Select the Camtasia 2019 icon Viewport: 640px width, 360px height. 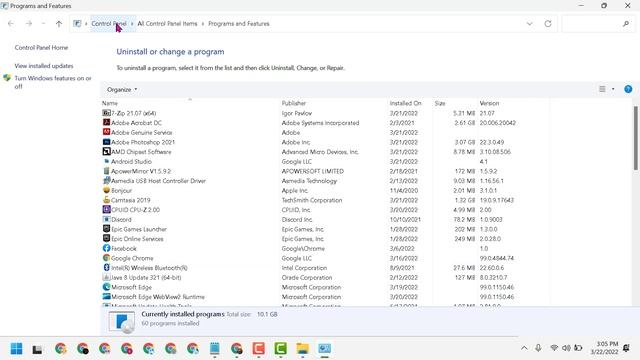(x=106, y=200)
